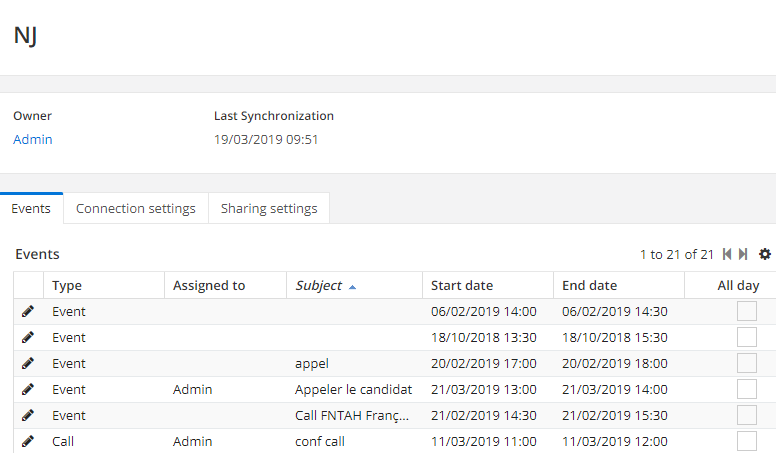Go to first page of events
776x453 pixels.
(727, 254)
